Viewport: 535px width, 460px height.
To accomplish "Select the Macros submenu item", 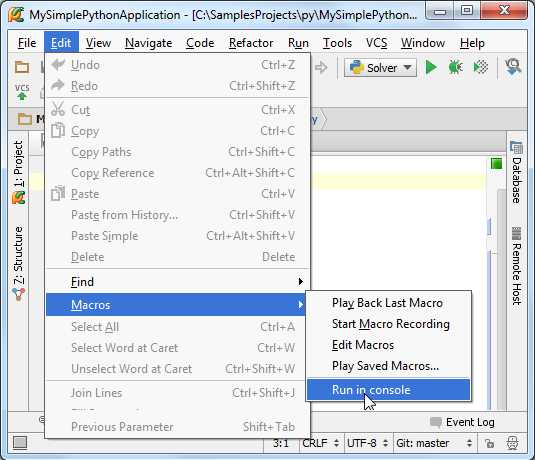I will 175,304.
